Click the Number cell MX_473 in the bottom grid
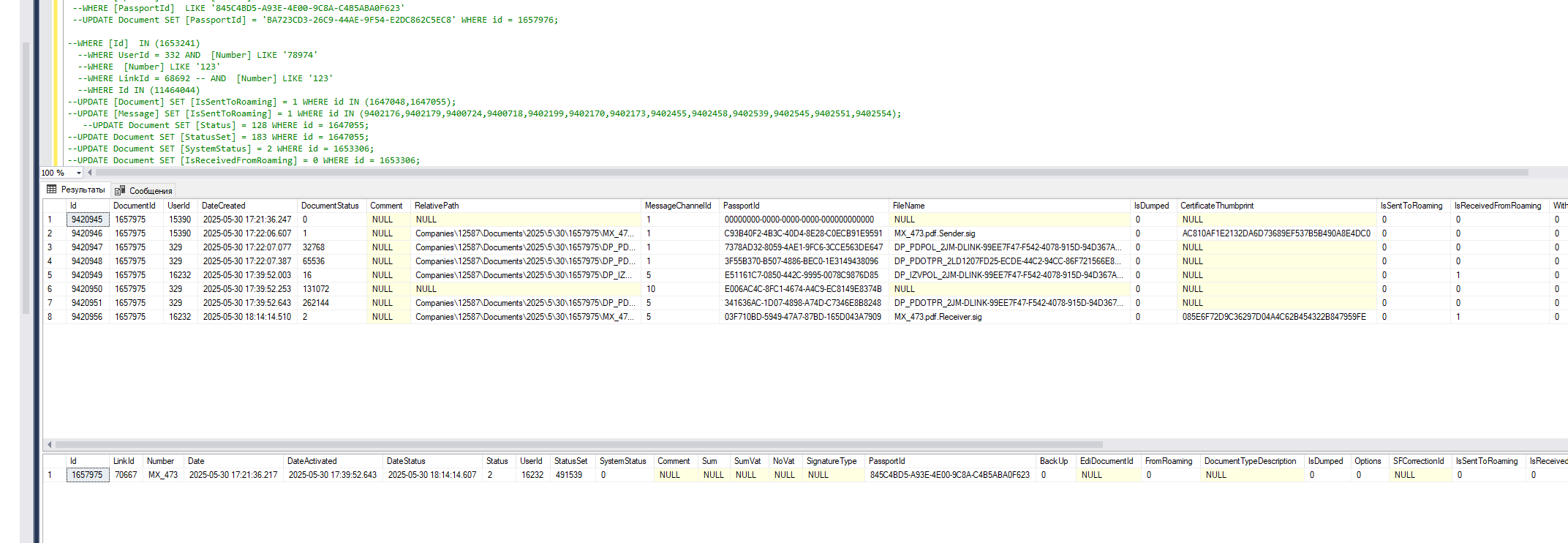 162,475
